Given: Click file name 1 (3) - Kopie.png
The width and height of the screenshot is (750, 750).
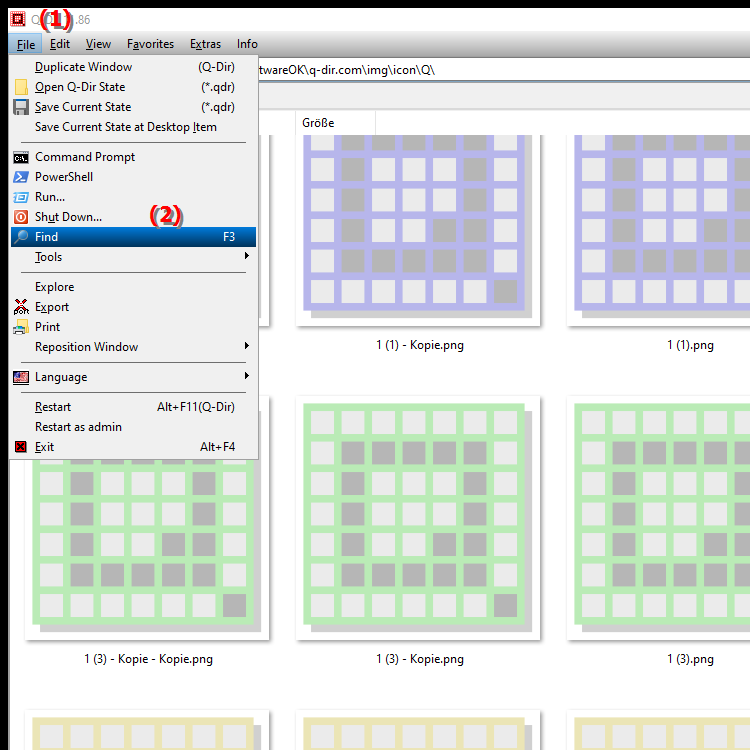Looking at the screenshot, I should [x=420, y=659].
